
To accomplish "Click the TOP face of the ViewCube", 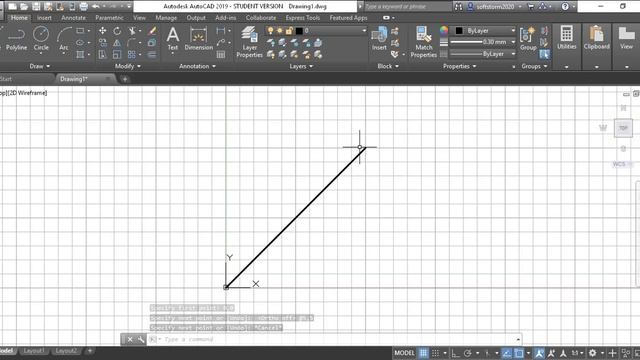I will coord(623,128).
